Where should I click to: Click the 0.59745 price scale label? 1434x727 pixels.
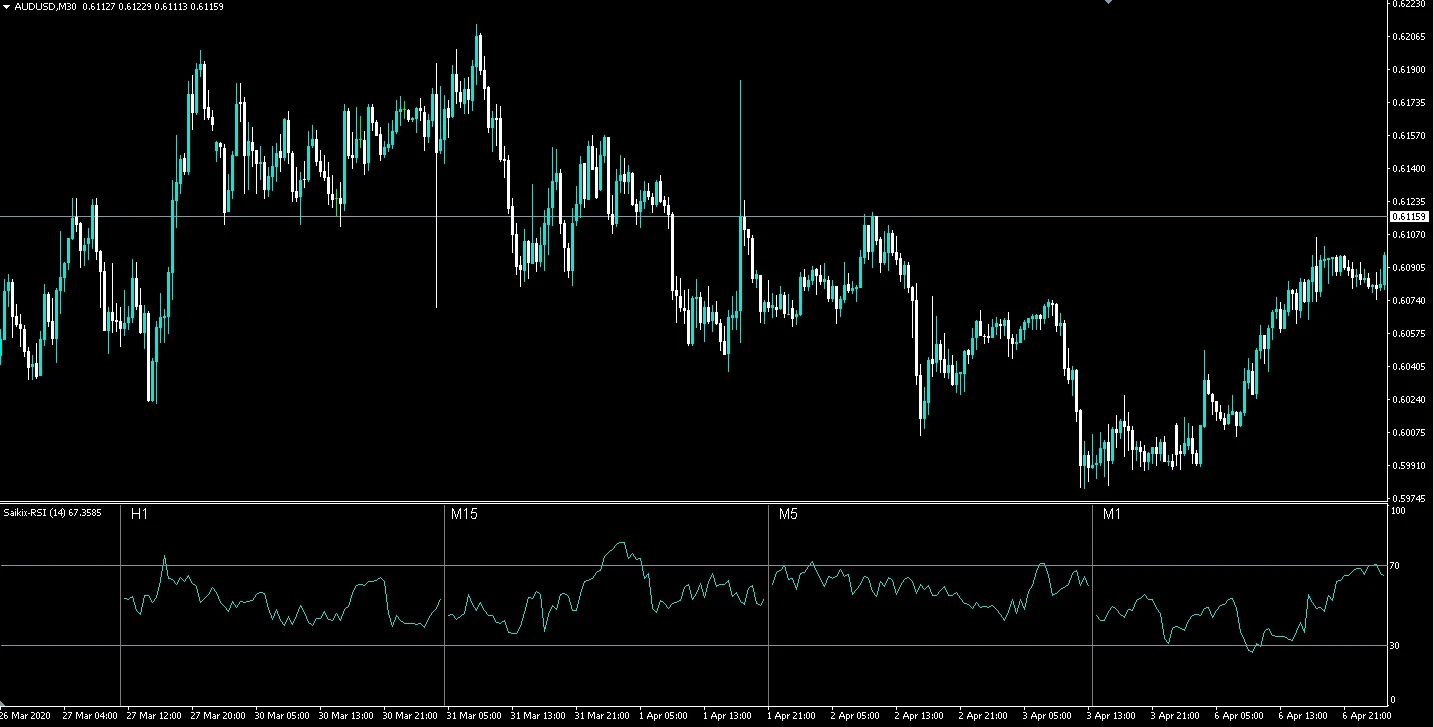click(1408, 498)
